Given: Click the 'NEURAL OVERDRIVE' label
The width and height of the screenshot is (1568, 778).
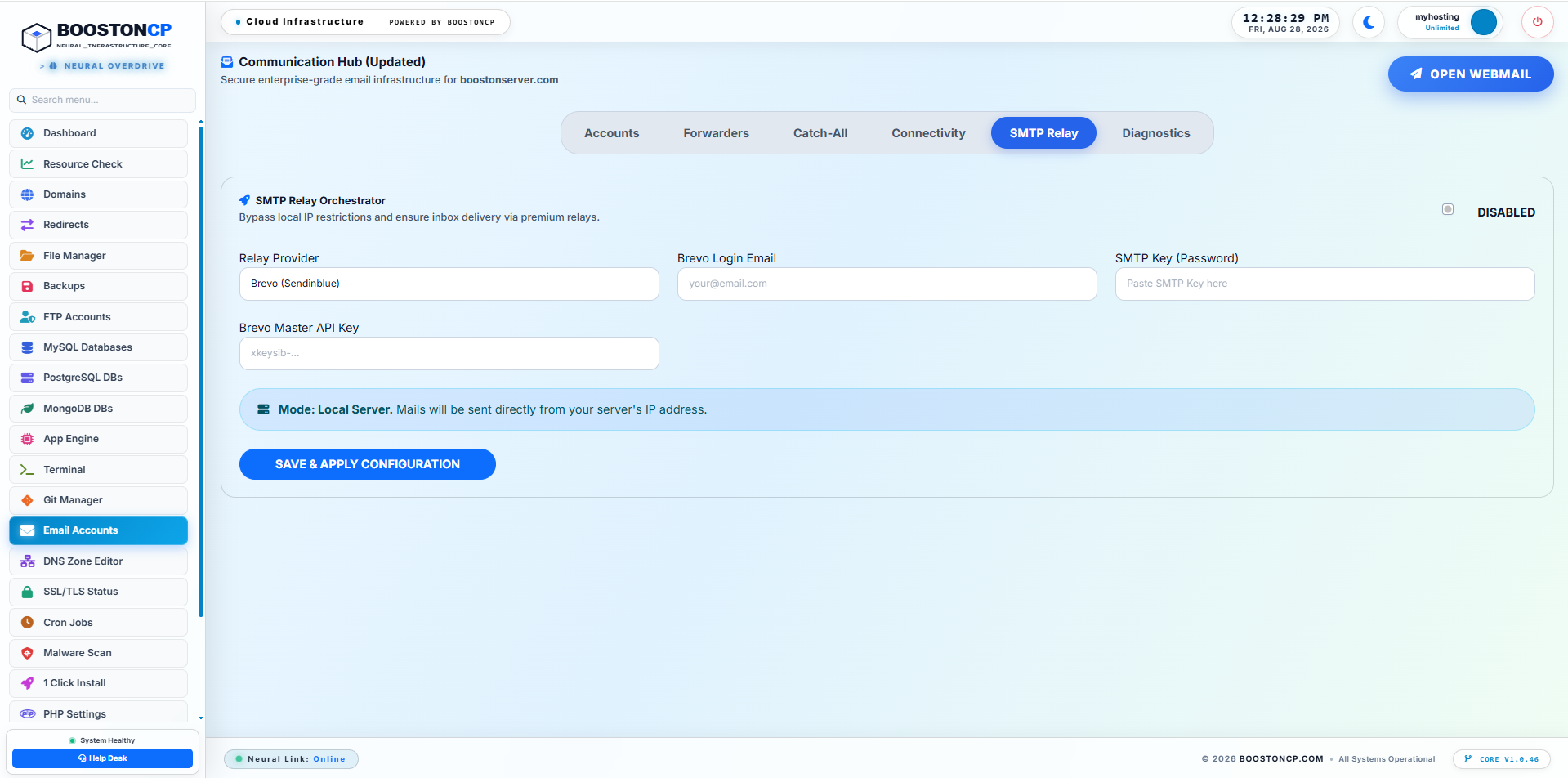Looking at the screenshot, I should [x=114, y=66].
